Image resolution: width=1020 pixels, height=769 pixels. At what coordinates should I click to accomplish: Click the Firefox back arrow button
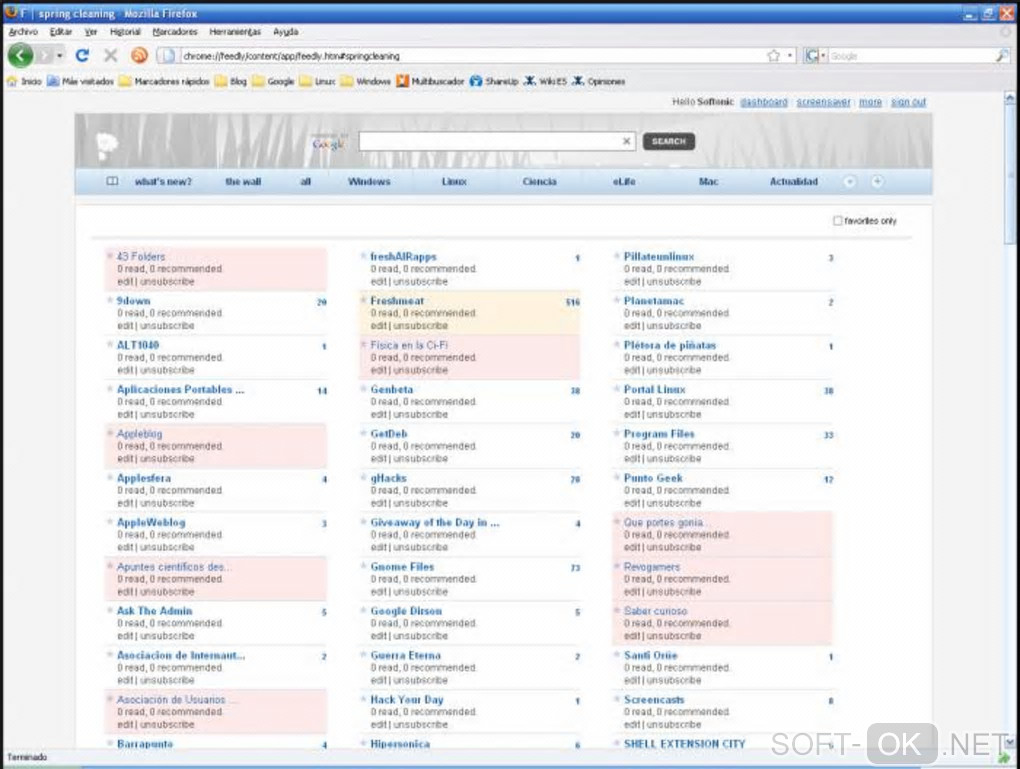[x=20, y=56]
